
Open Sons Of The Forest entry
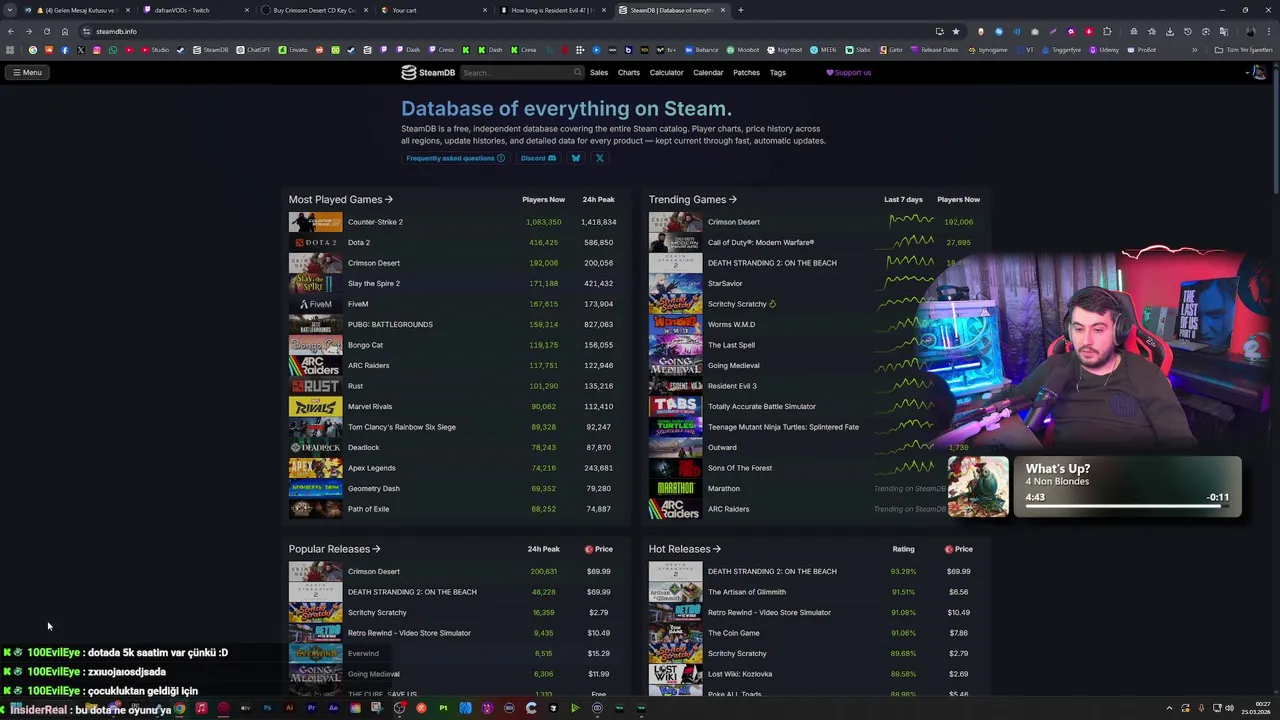point(740,468)
